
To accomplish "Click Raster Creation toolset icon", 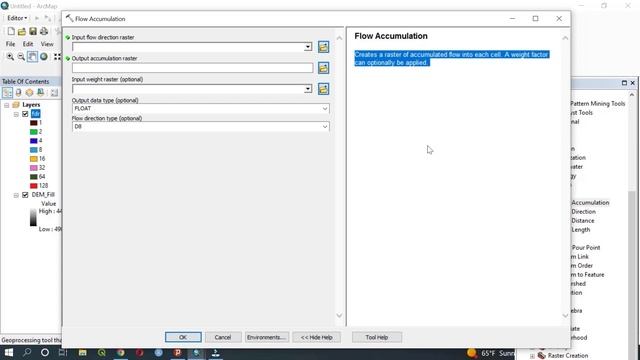I will tap(542, 356).
